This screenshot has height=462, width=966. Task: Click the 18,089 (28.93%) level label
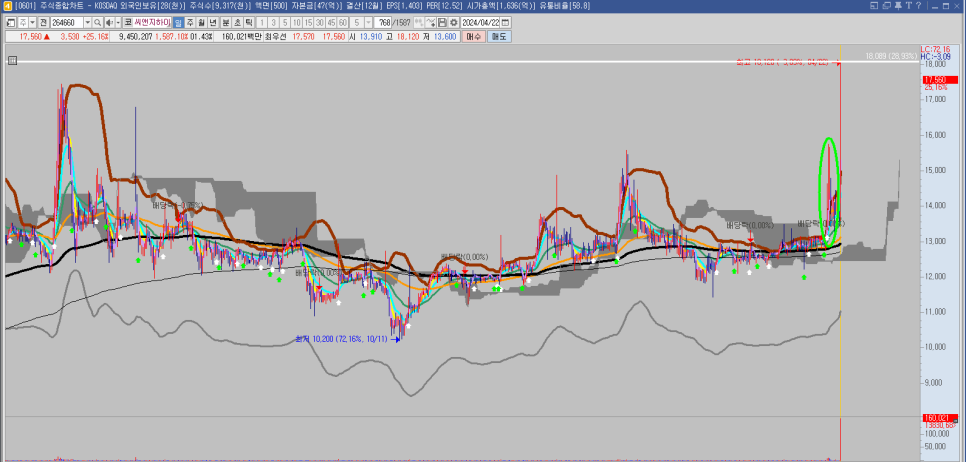point(891,56)
